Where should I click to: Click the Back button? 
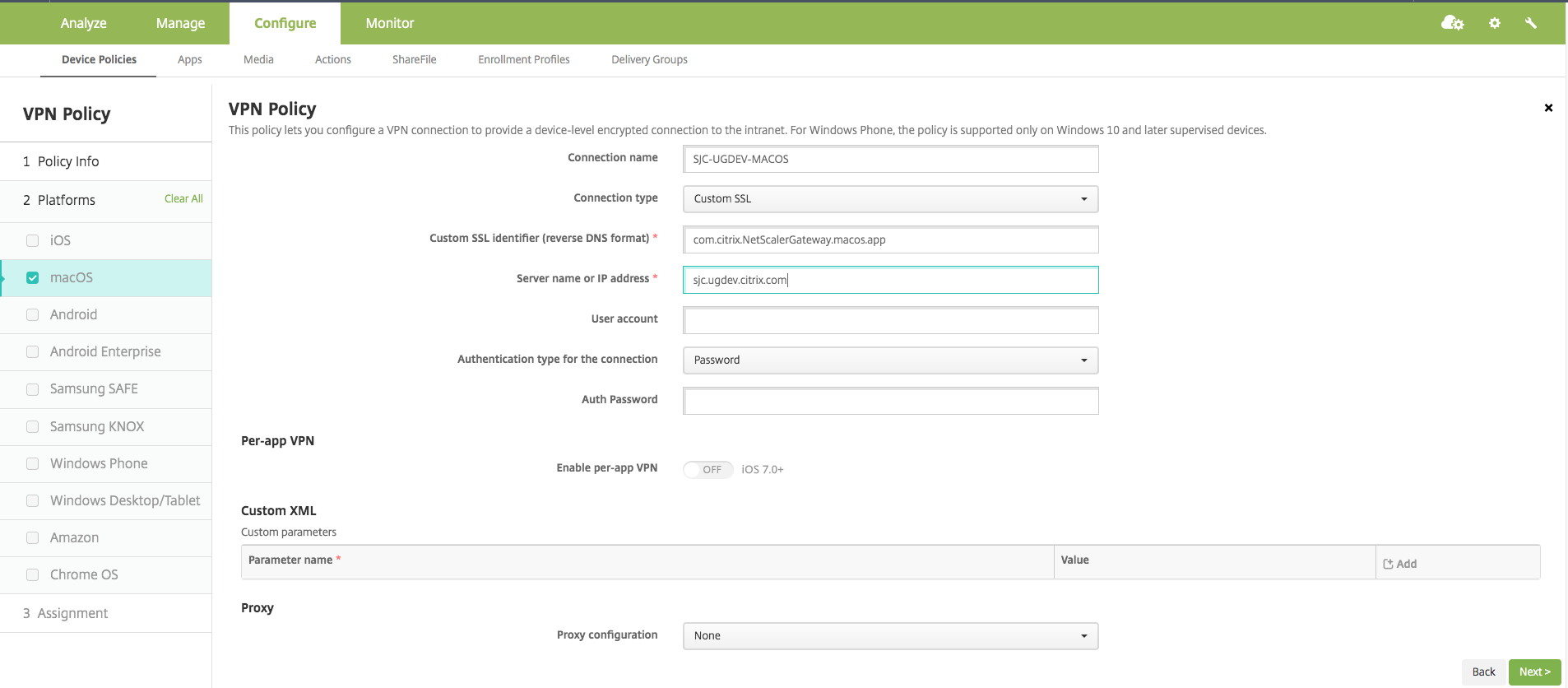point(1483,672)
